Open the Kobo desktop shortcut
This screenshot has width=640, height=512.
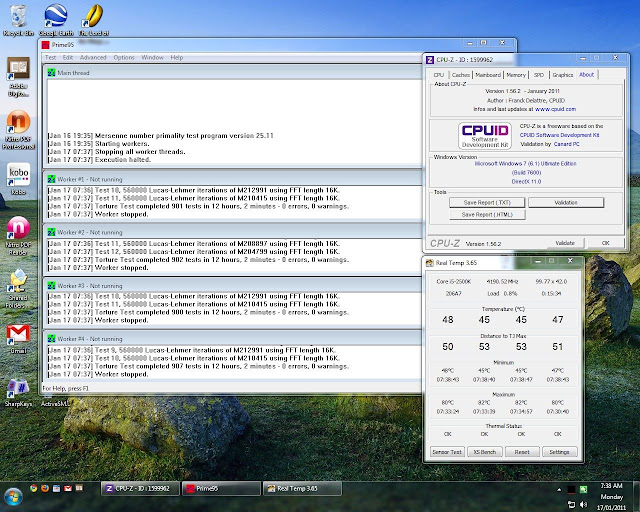[x=18, y=179]
